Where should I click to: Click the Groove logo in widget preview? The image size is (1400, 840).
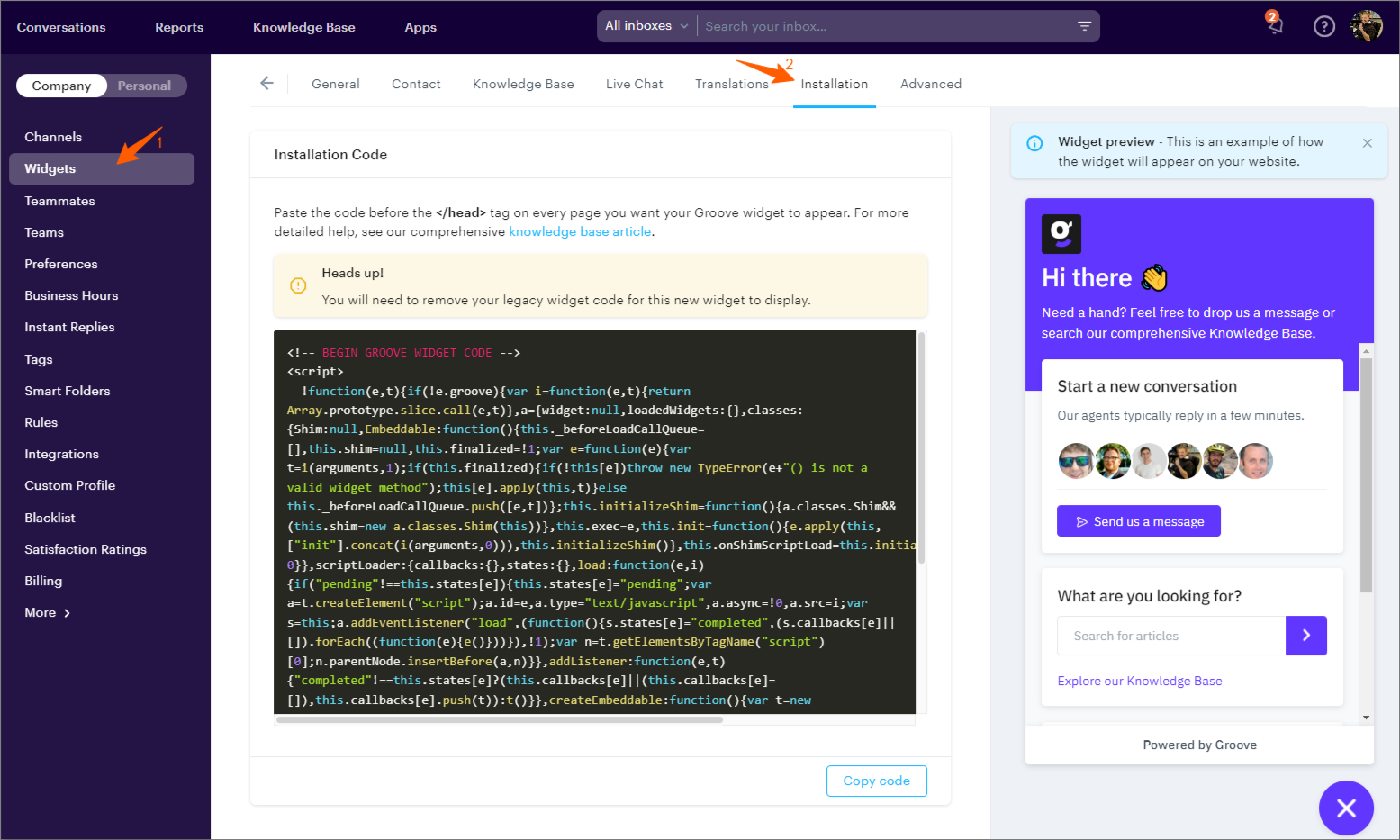pyautogui.click(x=1061, y=234)
